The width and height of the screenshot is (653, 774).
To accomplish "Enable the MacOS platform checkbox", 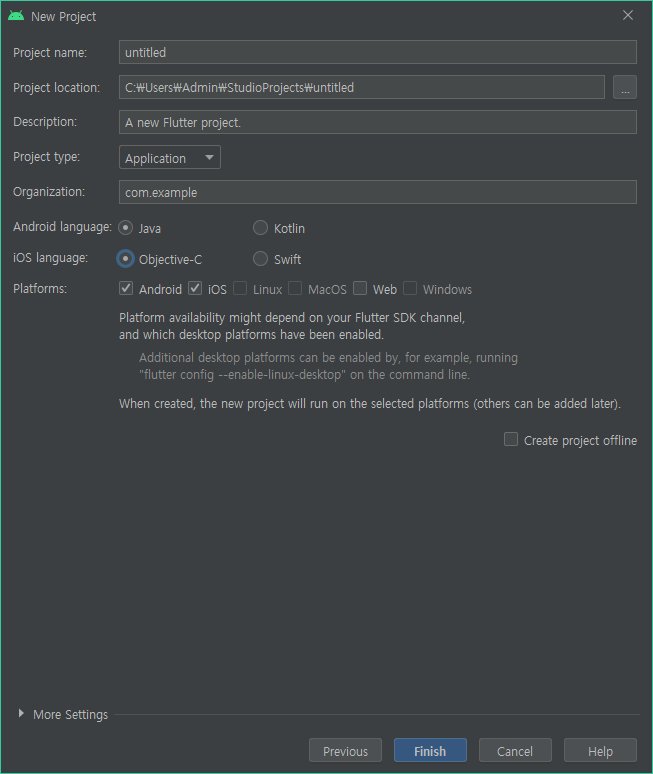I will (x=295, y=288).
